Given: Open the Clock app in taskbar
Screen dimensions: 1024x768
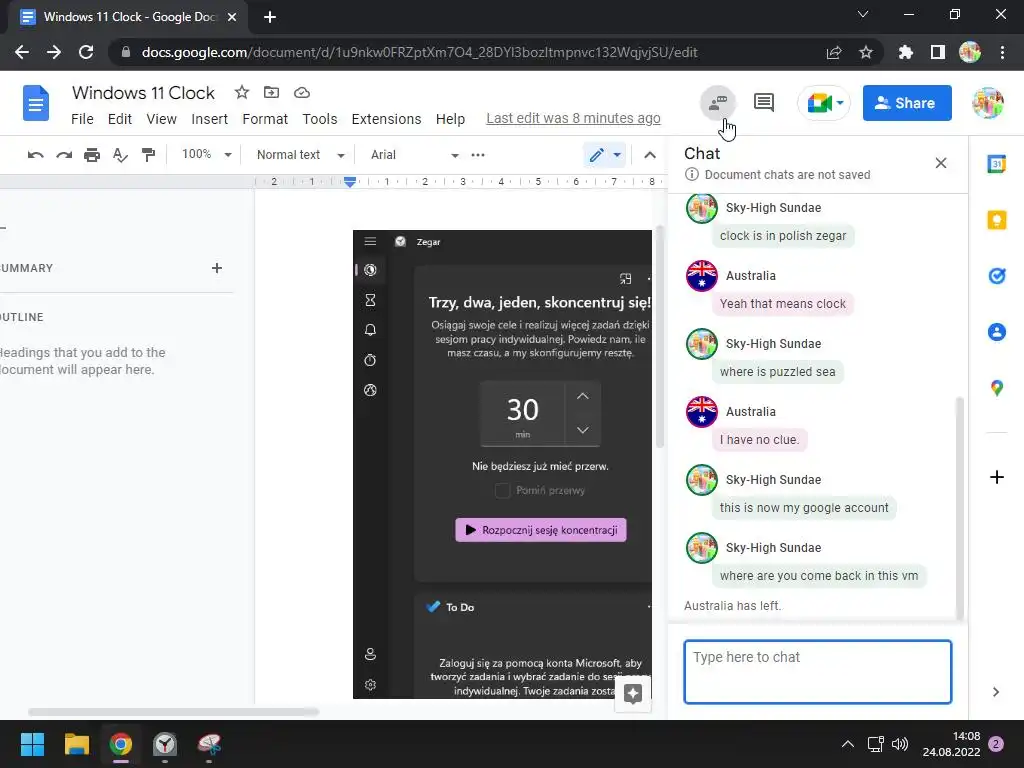Looking at the screenshot, I should [165, 744].
